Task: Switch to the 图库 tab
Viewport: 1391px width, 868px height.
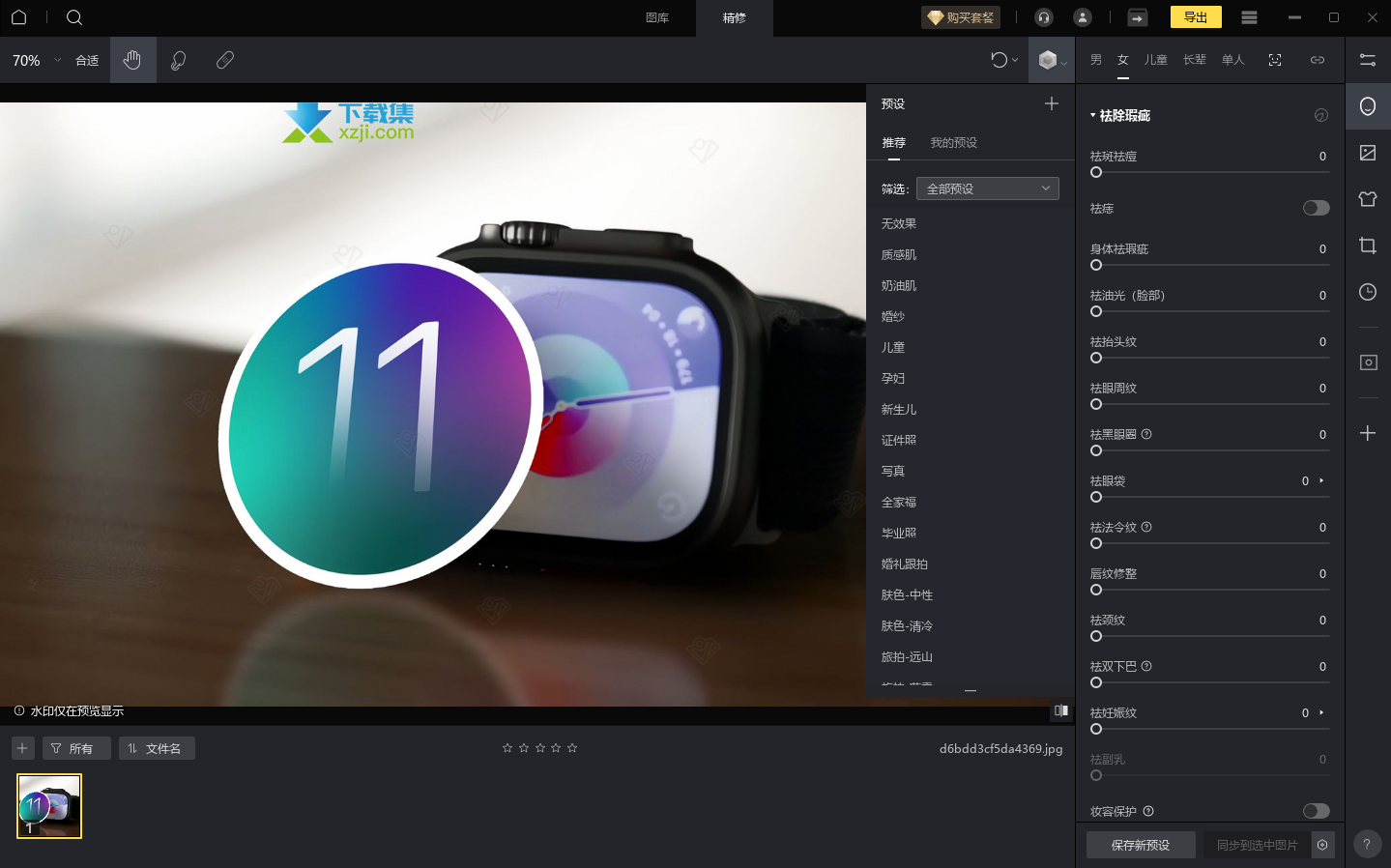Action: tap(657, 17)
